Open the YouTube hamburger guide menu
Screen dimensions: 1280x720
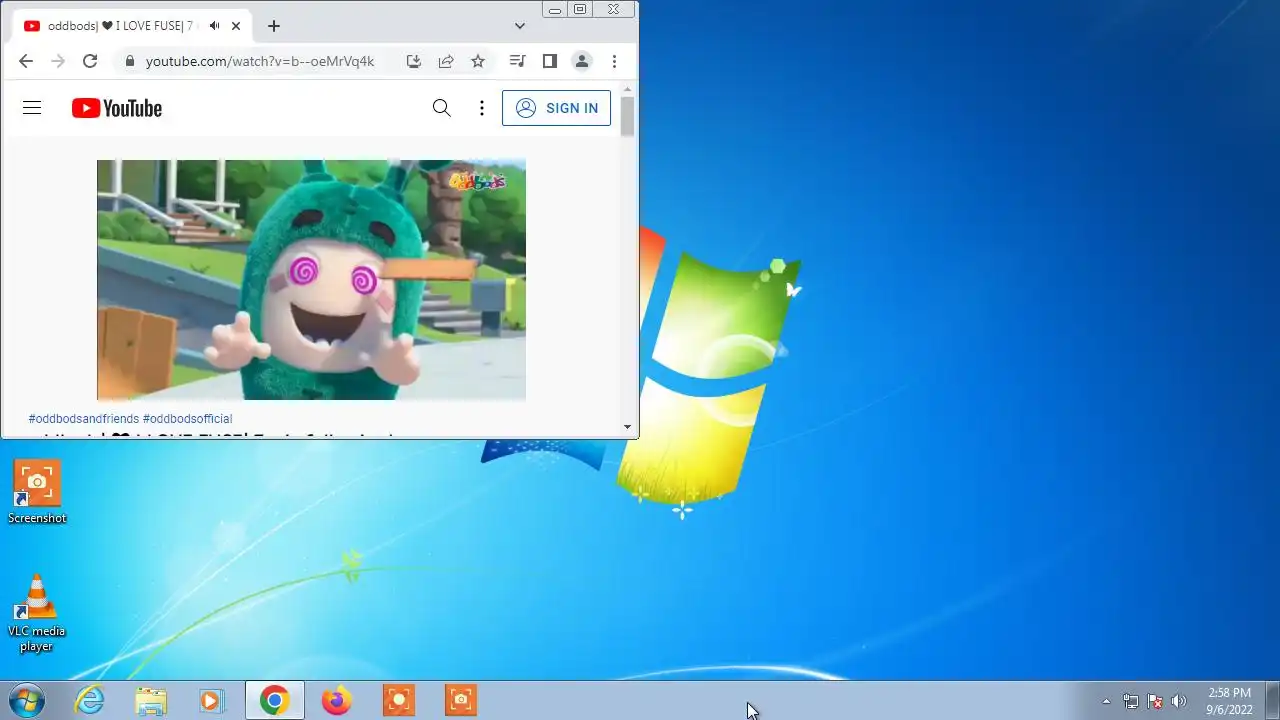(32, 108)
